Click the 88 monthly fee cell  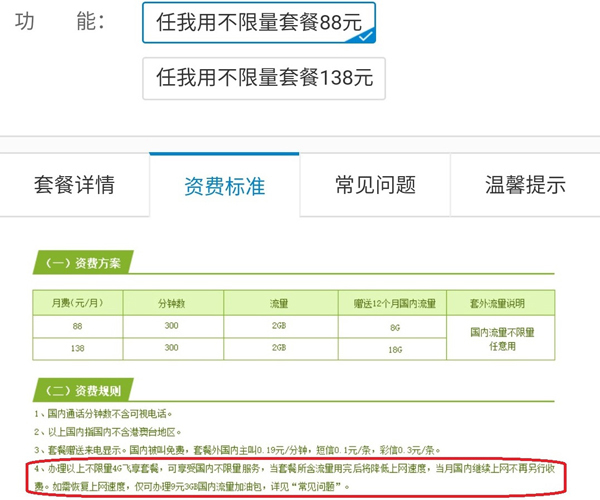pyautogui.click(x=78, y=326)
